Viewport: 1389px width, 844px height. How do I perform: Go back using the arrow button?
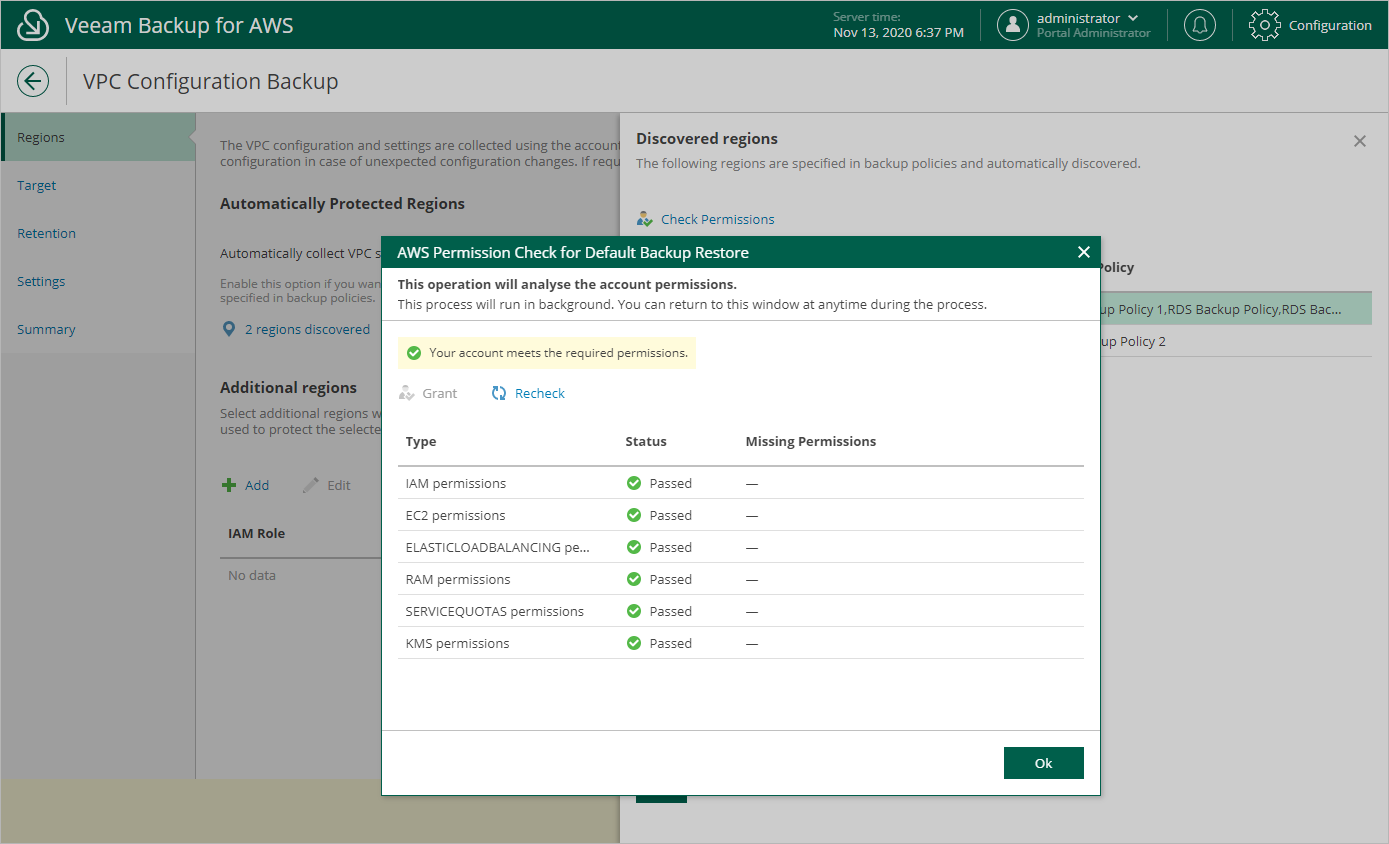coord(33,81)
